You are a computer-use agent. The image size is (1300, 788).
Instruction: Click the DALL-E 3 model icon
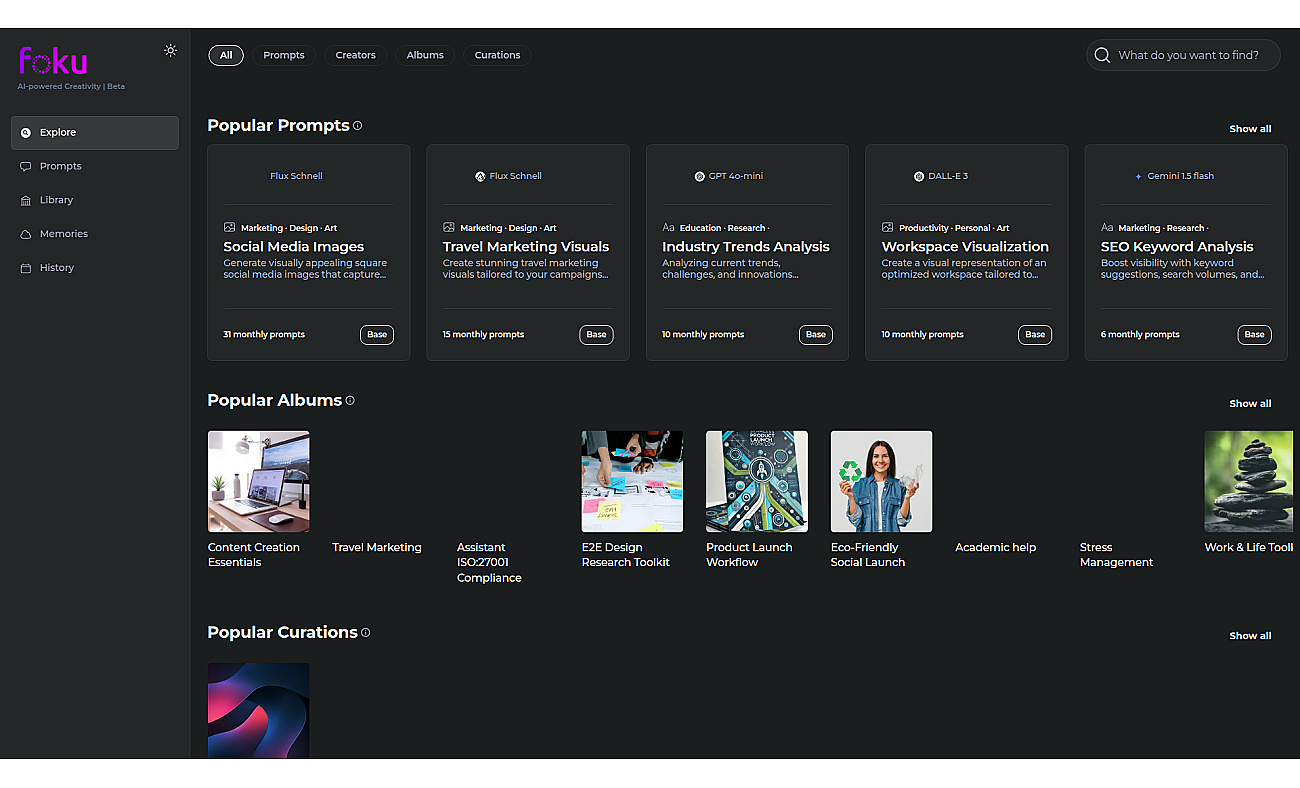click(x=919, y=176)
